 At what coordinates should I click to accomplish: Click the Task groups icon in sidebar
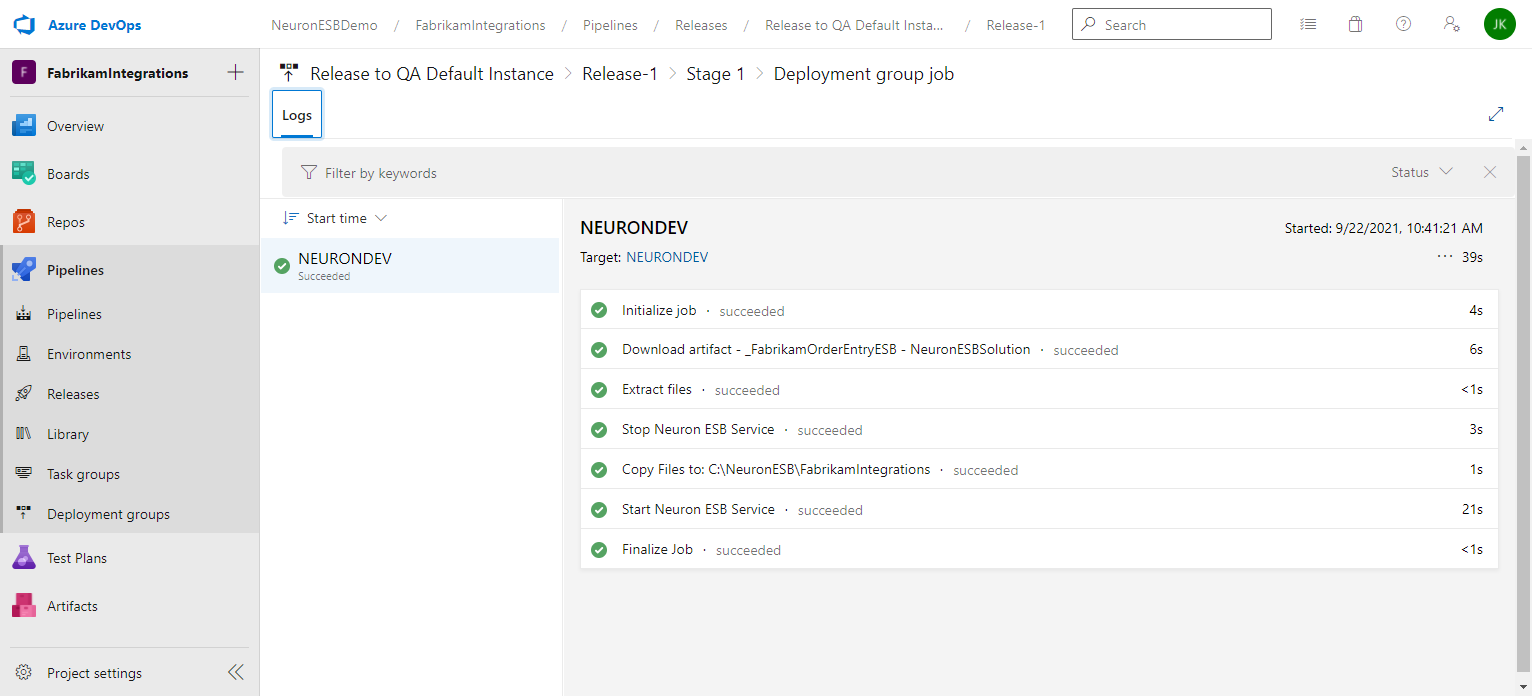click(24, 474)
